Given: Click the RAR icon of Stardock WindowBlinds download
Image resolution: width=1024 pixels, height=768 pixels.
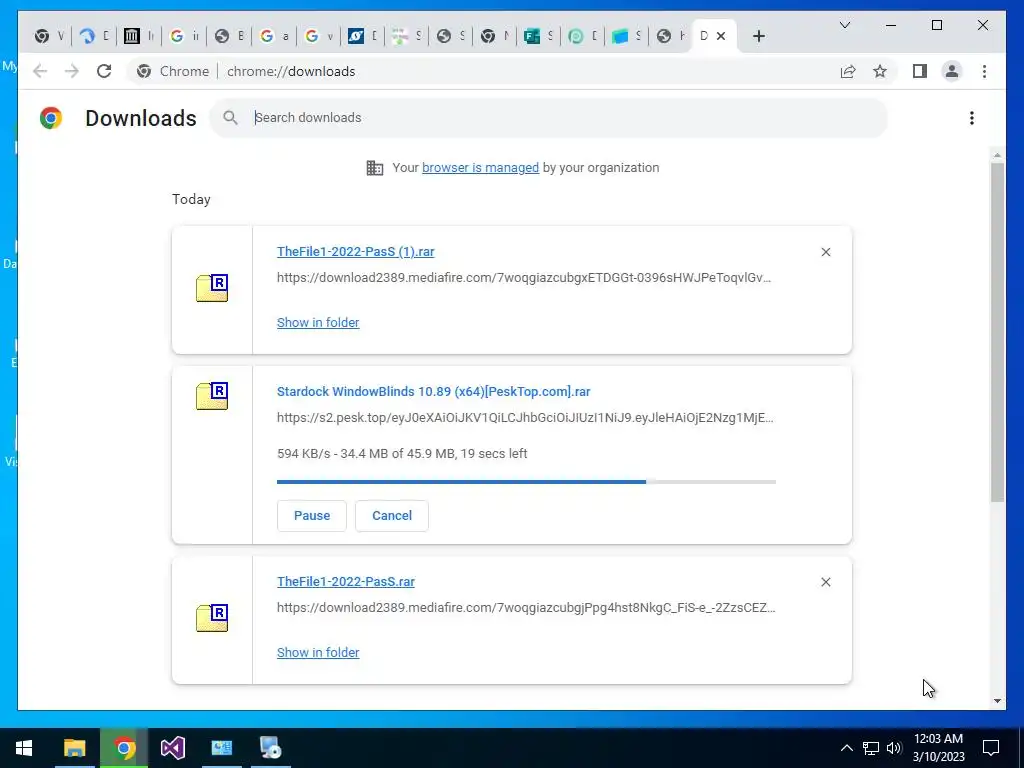Looking at the screenshot, I should [212, 396].
